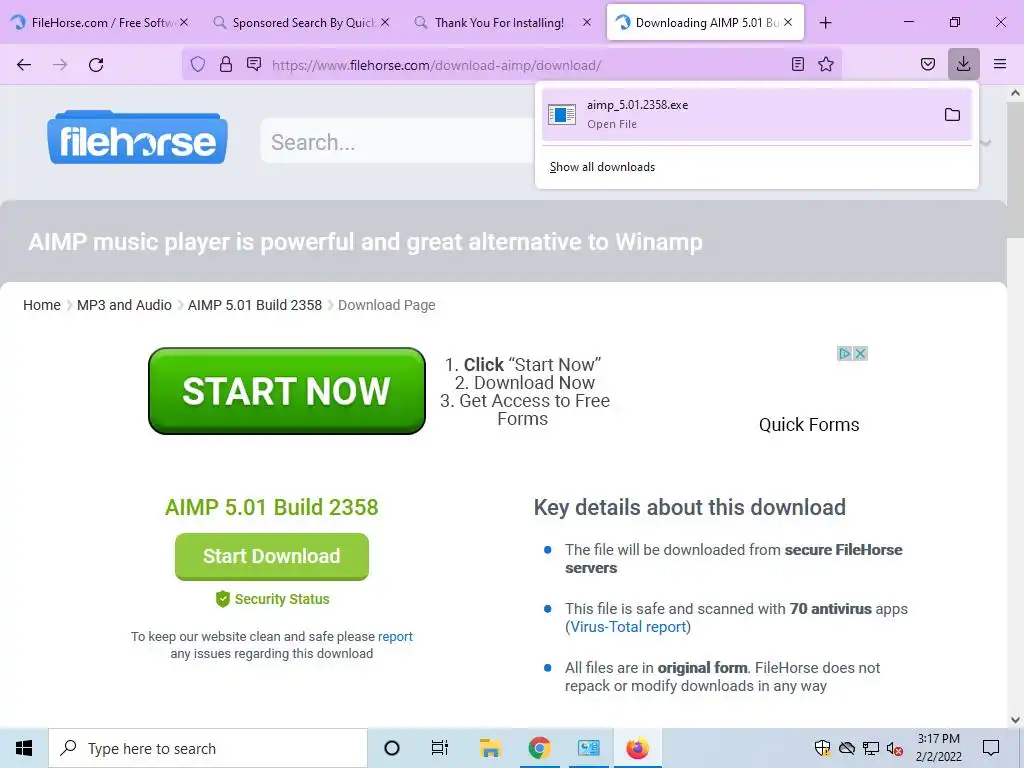The image size is (1024, 768).
Task: Switch to Firefox in the taskbar
Action: (x=637, y=748)
